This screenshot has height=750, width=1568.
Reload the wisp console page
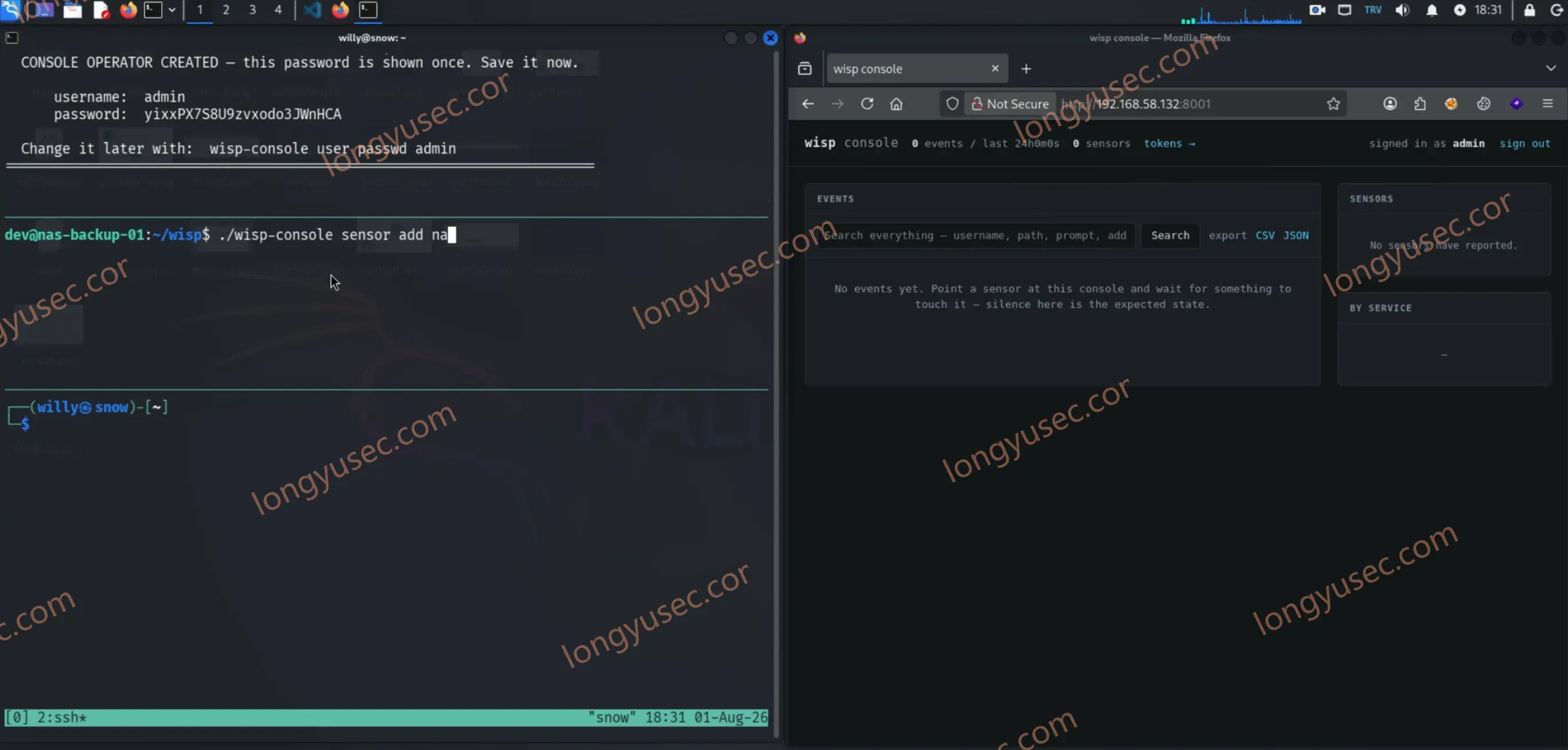point(867,103)
